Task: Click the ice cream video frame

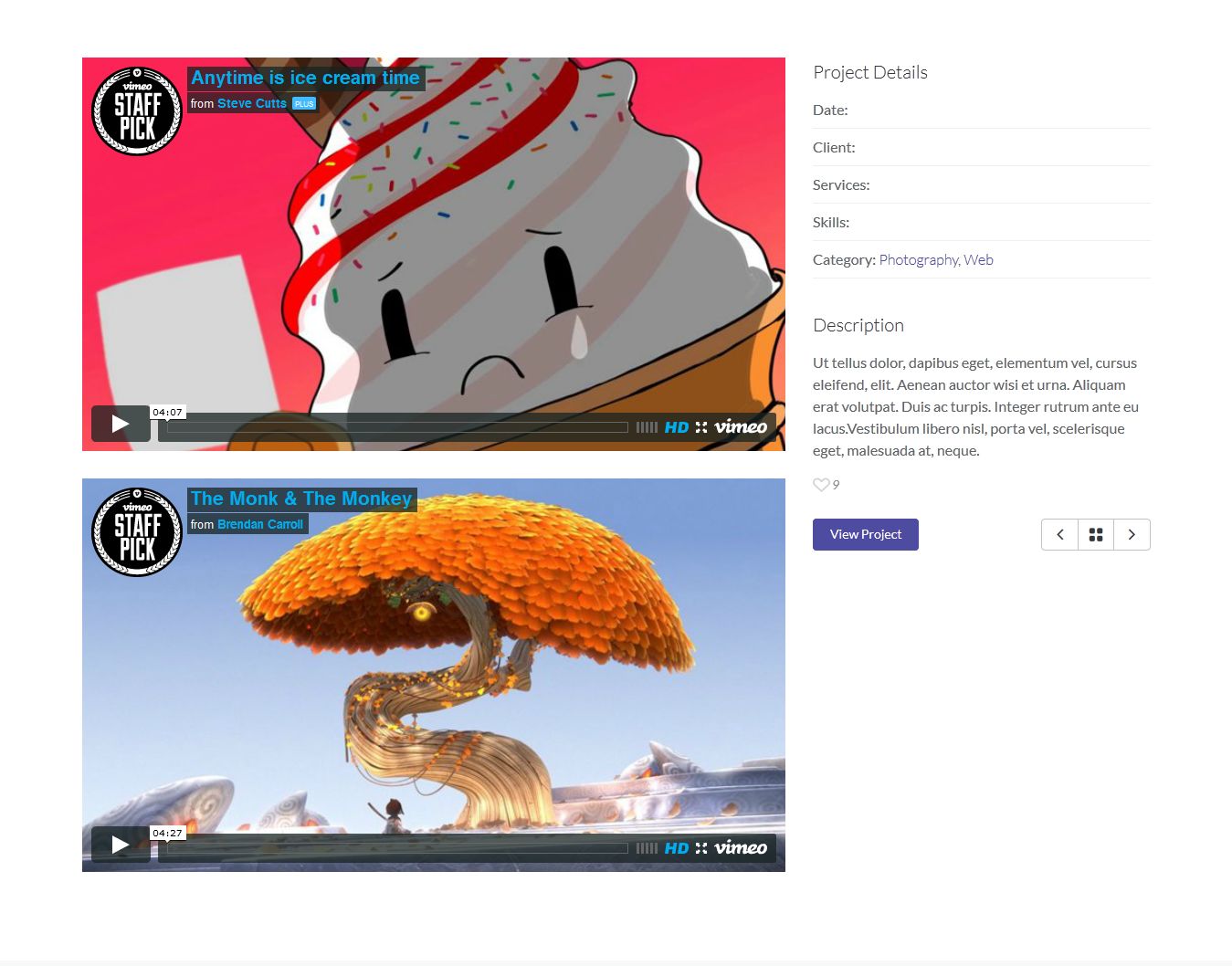Action: click(434, 254)
